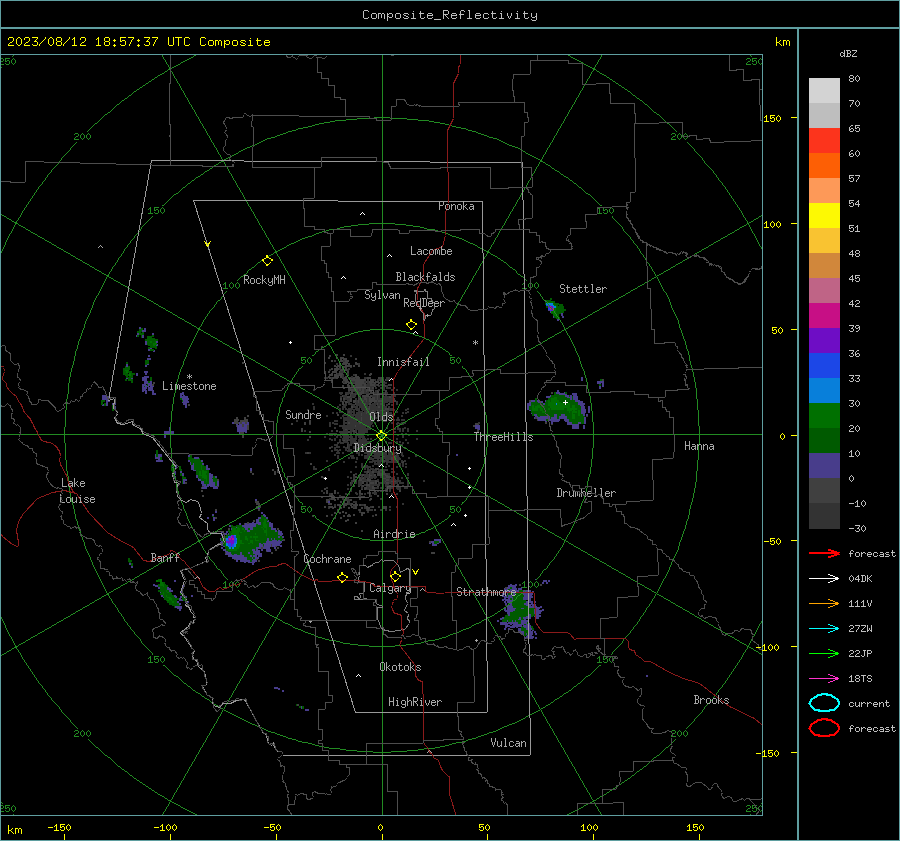Click the HighRiver town label
Image resolution: width=900 pixels, height=841 pixels.
point(415,702)
